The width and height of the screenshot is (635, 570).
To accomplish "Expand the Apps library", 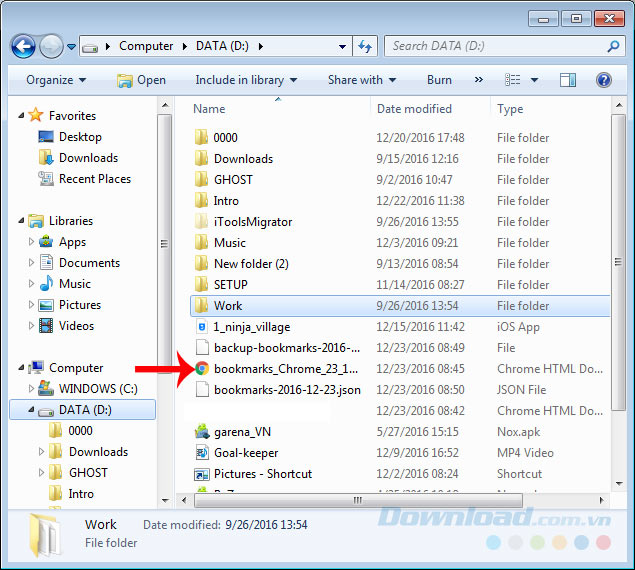I will click(x=31, y=242).
